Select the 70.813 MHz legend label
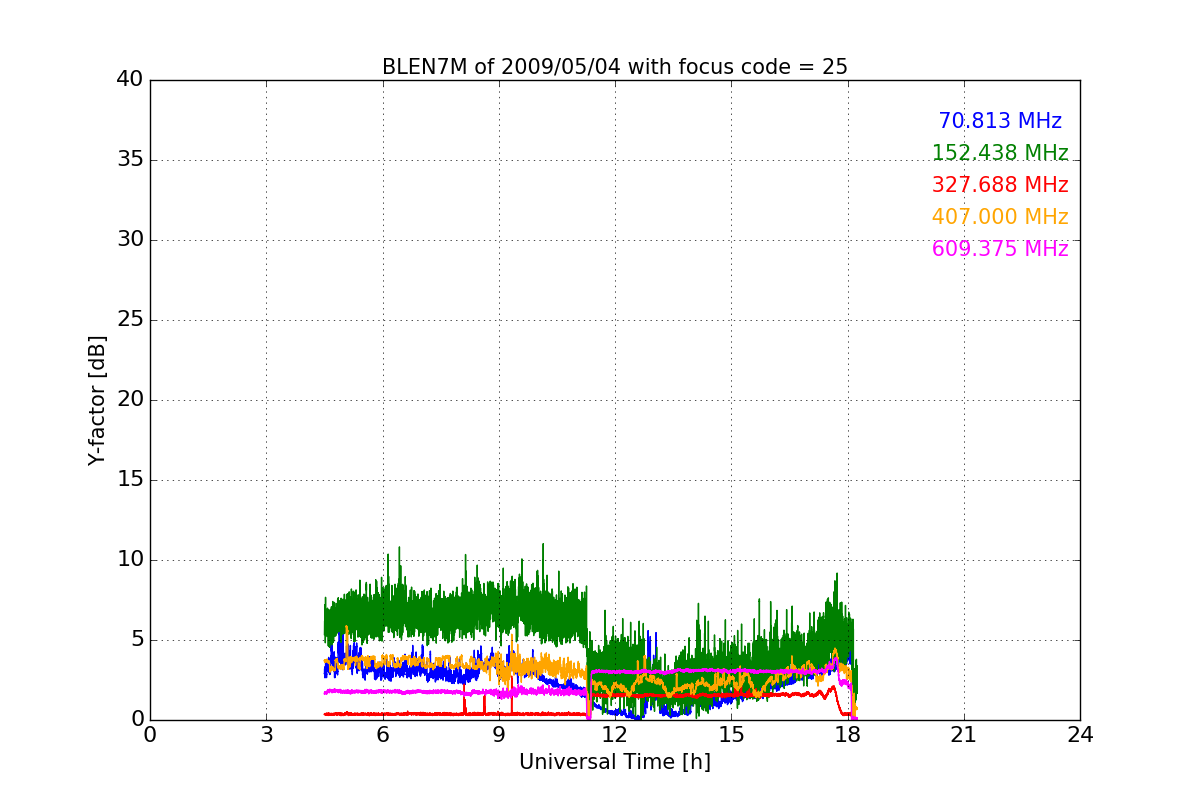Screen dimensions: 1200x800 [x=1000, y=121]
